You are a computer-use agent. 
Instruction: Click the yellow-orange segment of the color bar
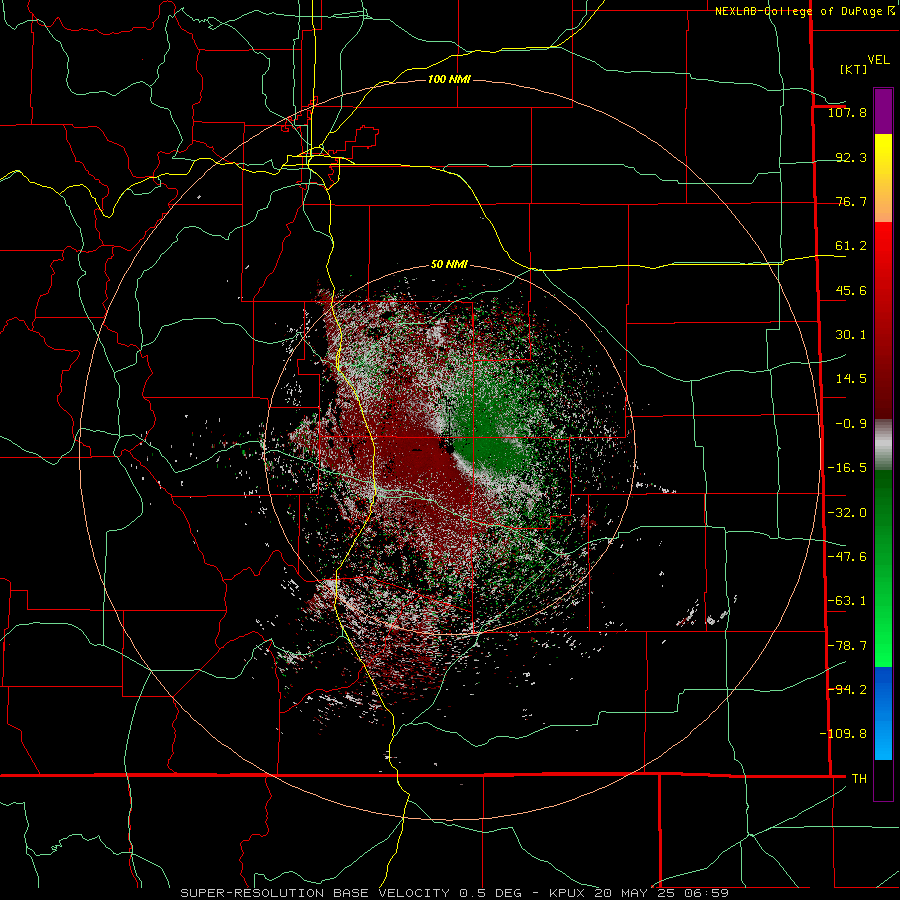tap(883, 178)
